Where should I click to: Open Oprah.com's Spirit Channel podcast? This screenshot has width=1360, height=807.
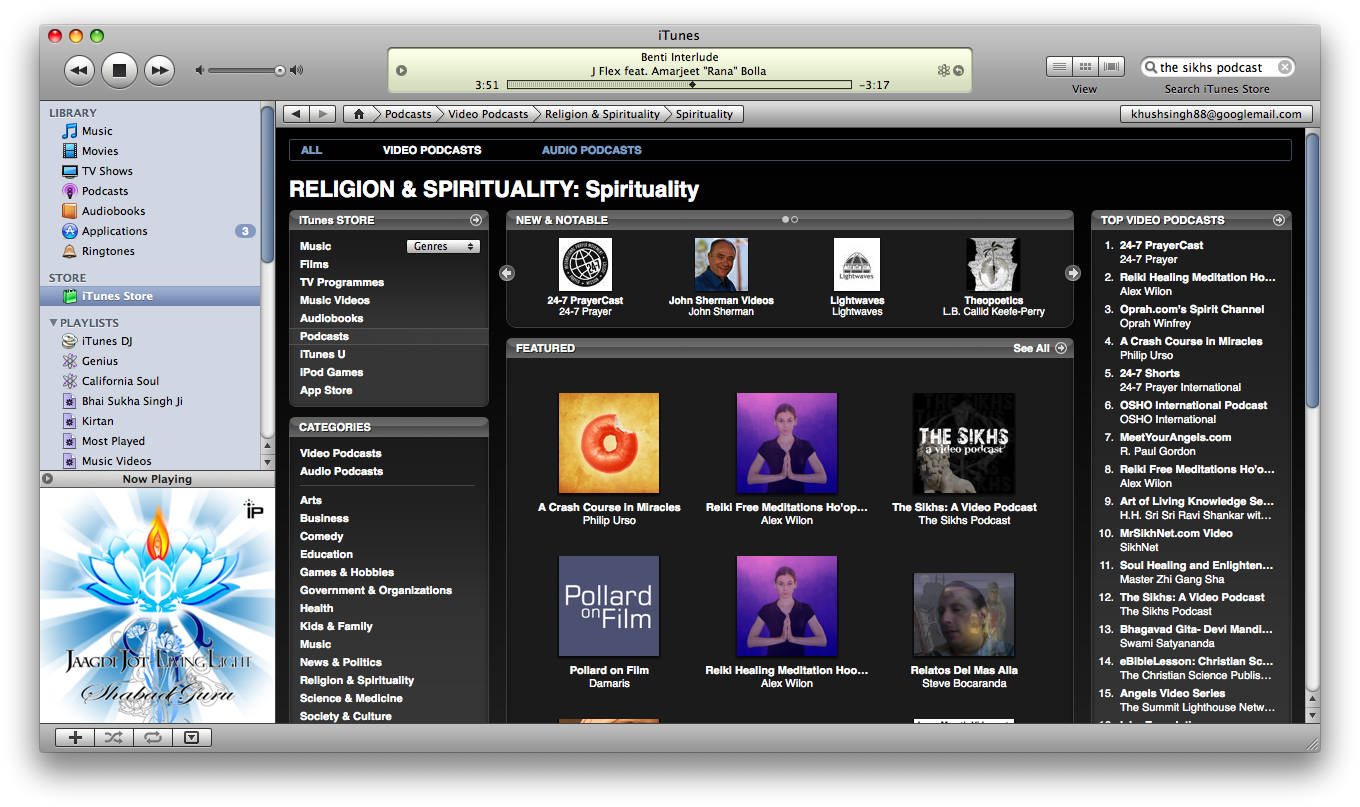pos(1191,309)
